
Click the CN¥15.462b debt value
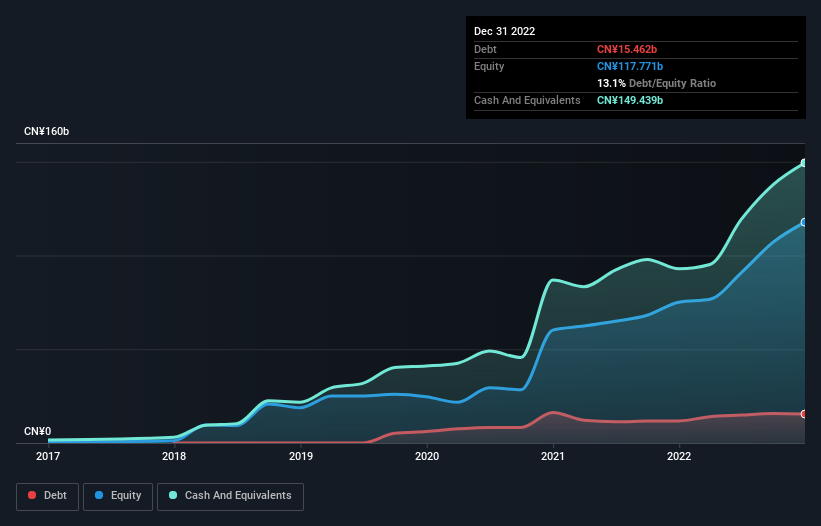627,49
